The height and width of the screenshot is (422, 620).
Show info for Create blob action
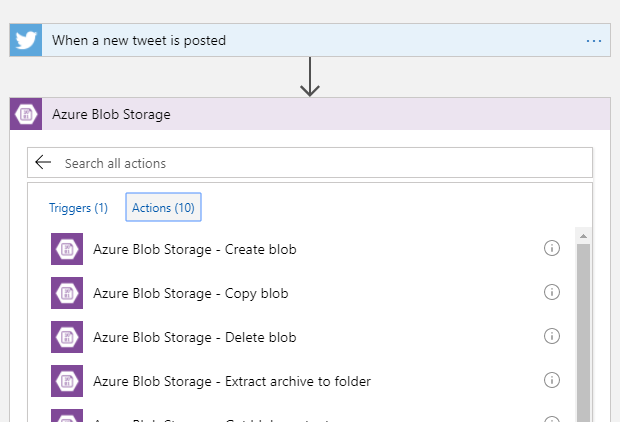point(551,249)
